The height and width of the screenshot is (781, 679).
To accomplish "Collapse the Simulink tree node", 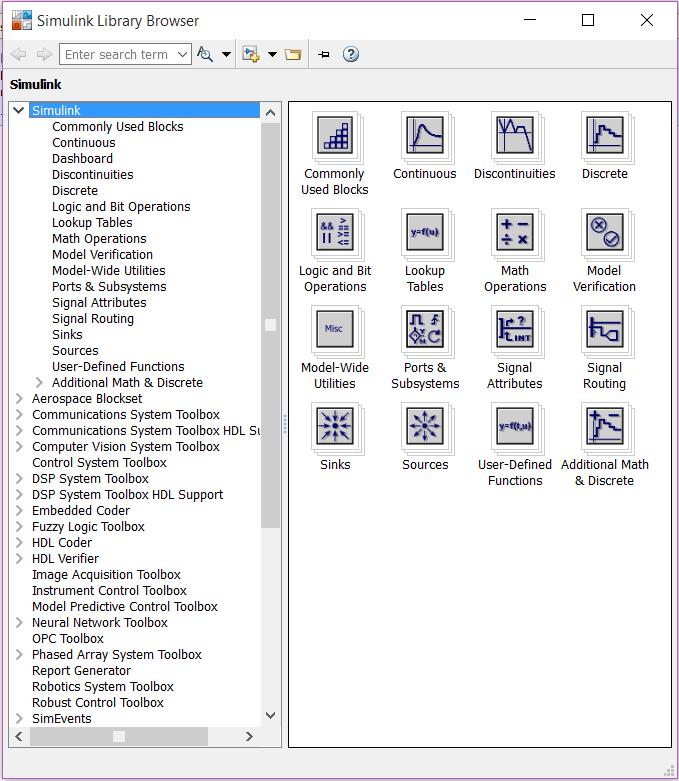I will tap(19, 110).
